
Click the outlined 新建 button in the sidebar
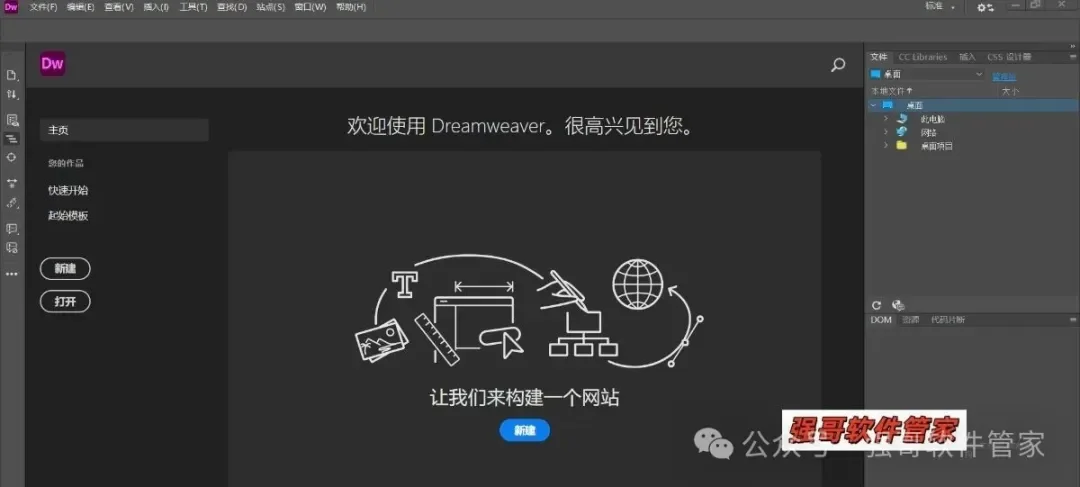click(65, 269)
